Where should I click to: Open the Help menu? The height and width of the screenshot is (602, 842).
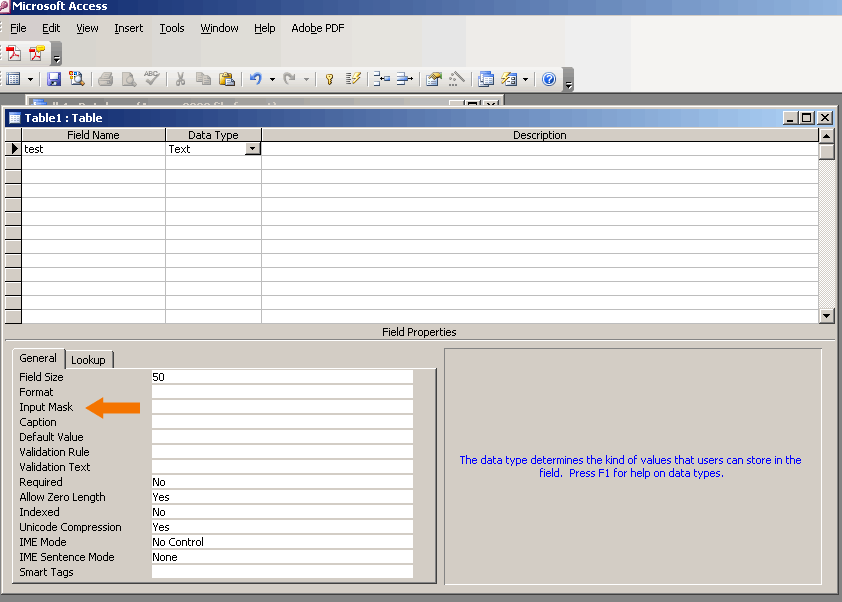(265, 28)
